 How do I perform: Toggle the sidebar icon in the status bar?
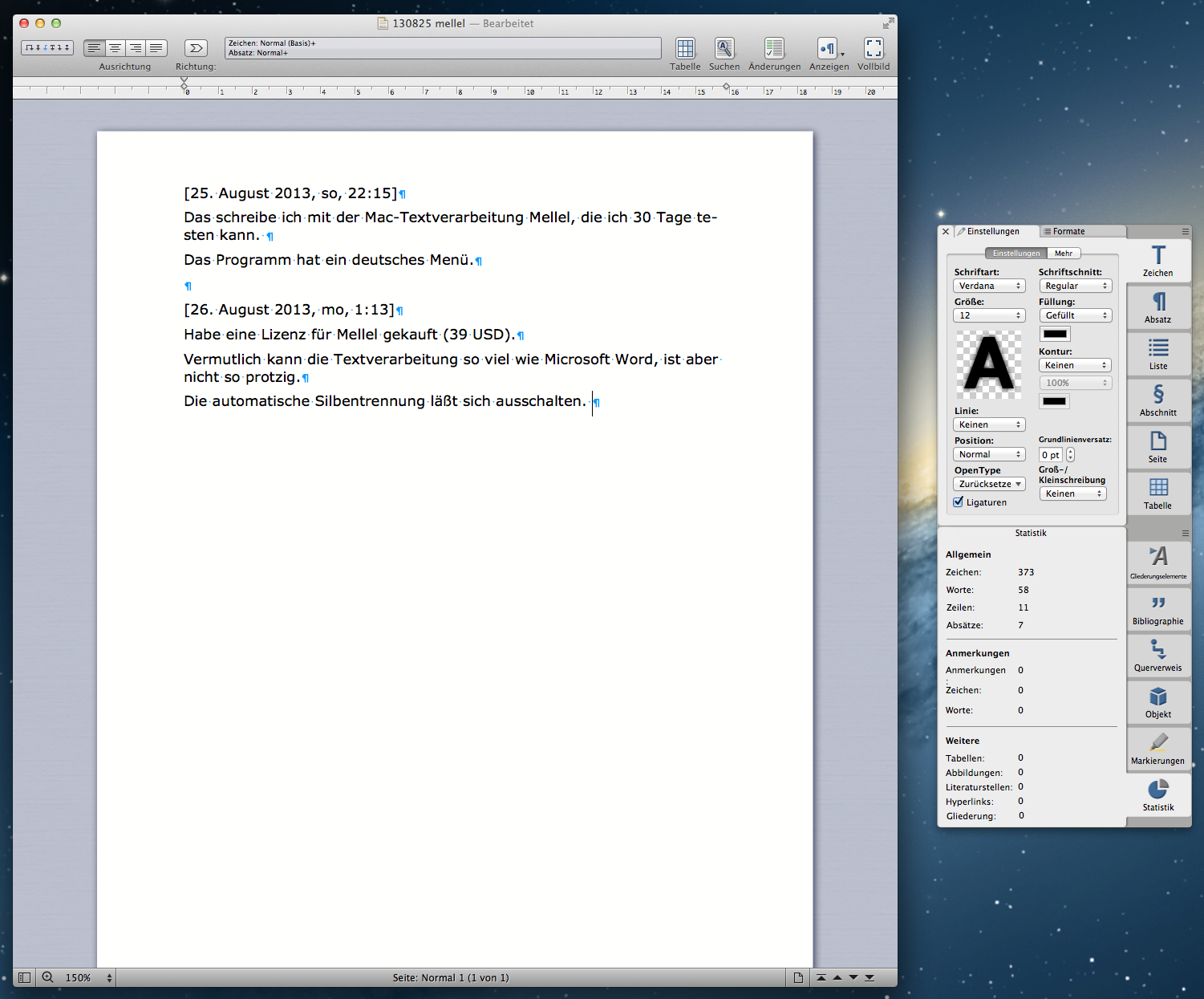(24, 977)
